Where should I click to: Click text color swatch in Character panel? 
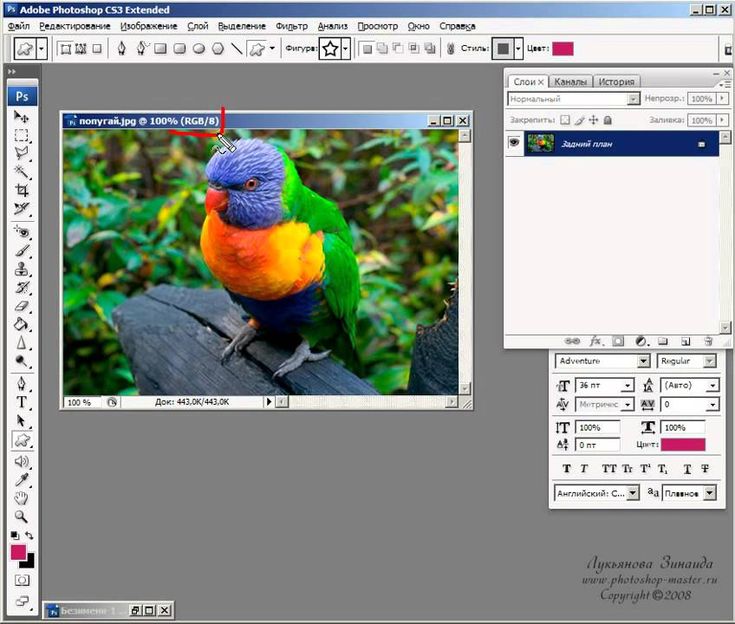[683, 444]
